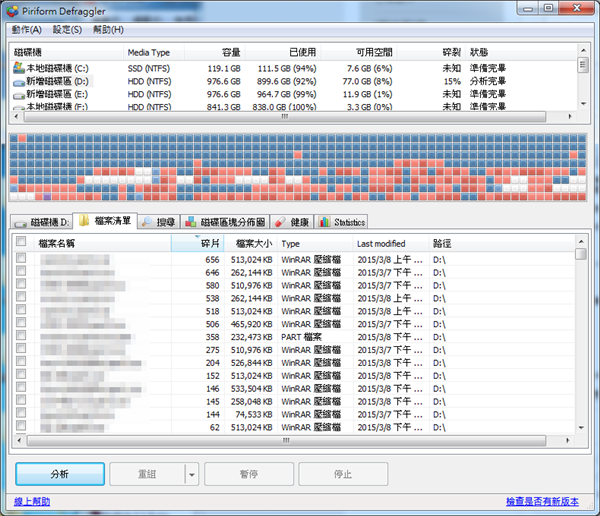Click the magnifier icon on 搜尋 tab
The width and height of the screenshot is (600, 516).
pos(148,222)
